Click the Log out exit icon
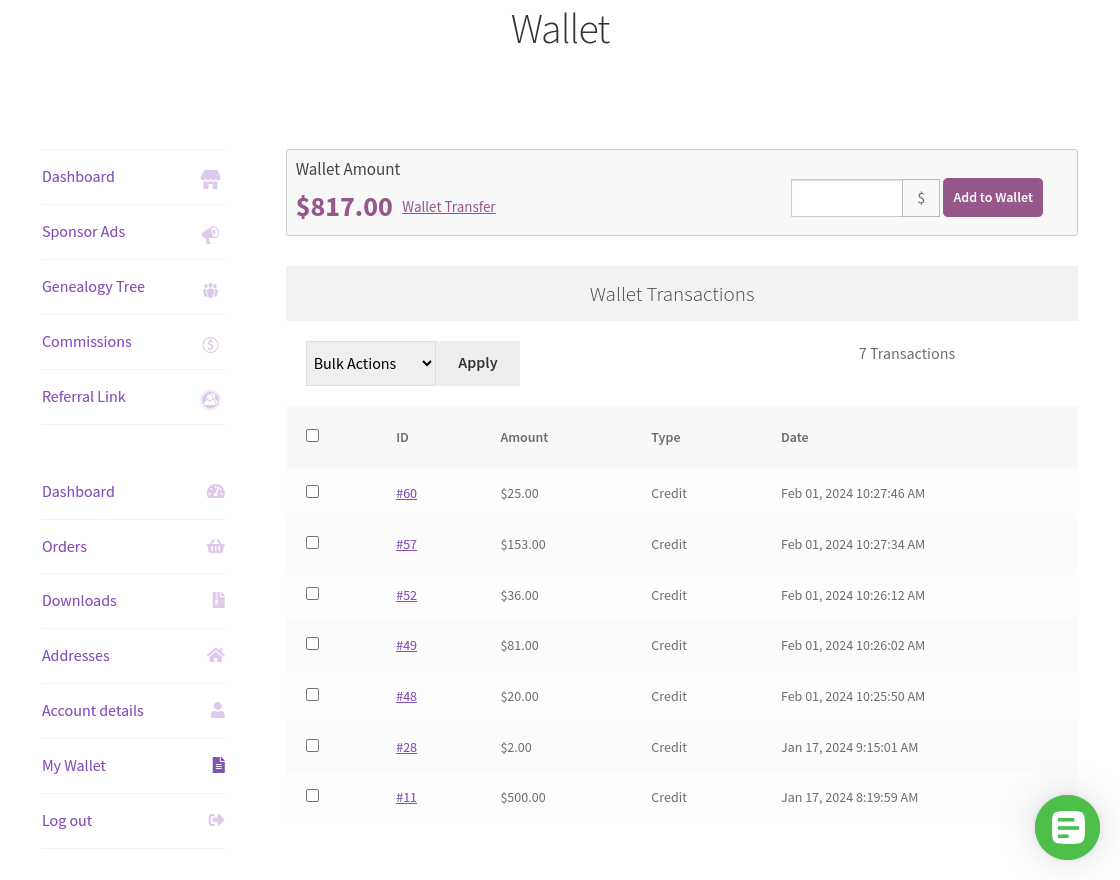 click(216, 820)
